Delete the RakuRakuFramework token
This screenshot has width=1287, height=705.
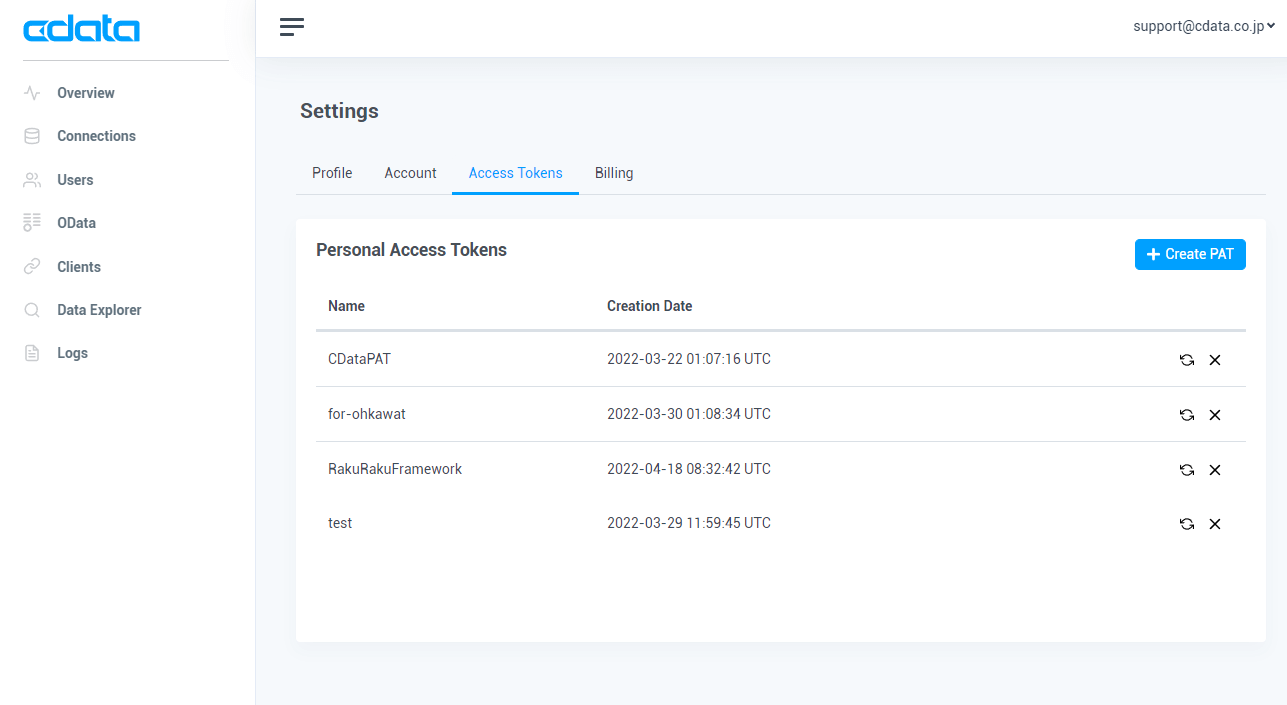click(x=1215, y=470)
